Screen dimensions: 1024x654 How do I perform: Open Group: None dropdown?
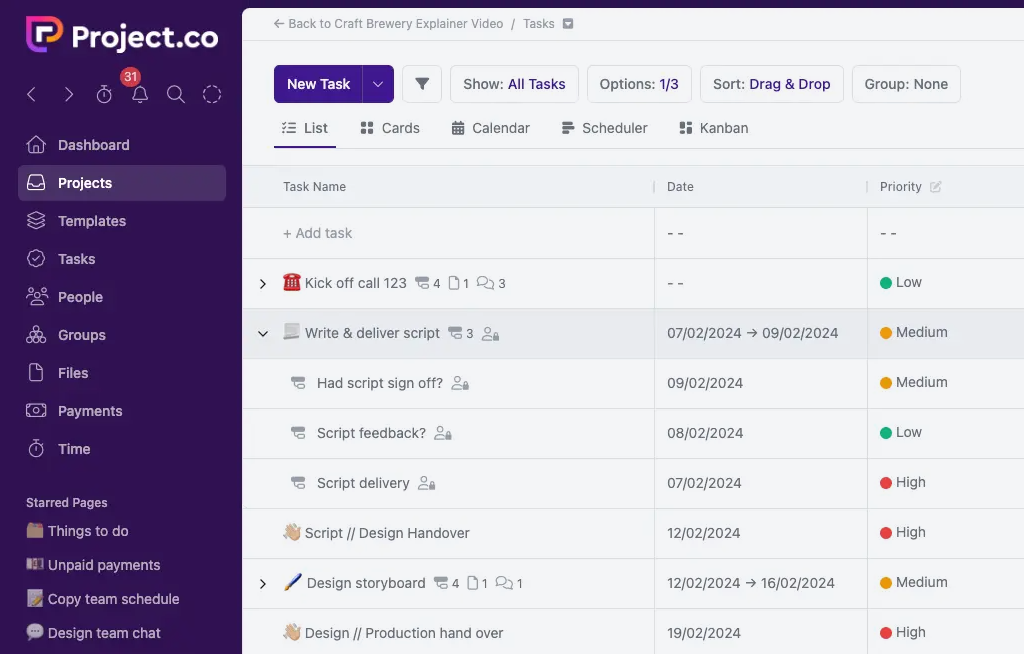coord(906,84)
